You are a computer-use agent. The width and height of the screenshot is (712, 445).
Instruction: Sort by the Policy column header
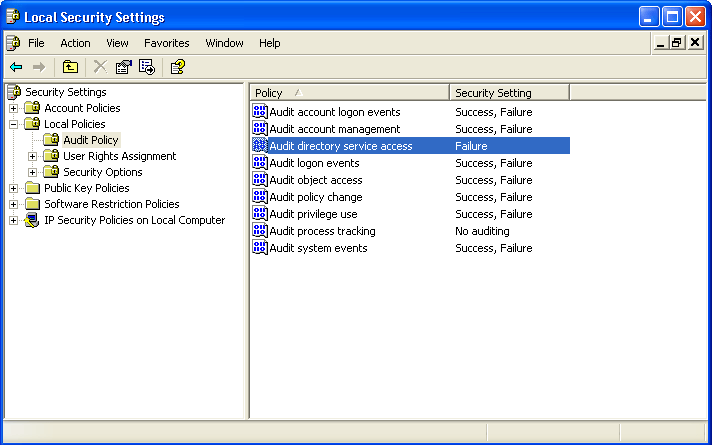click(x=348, y=93)
